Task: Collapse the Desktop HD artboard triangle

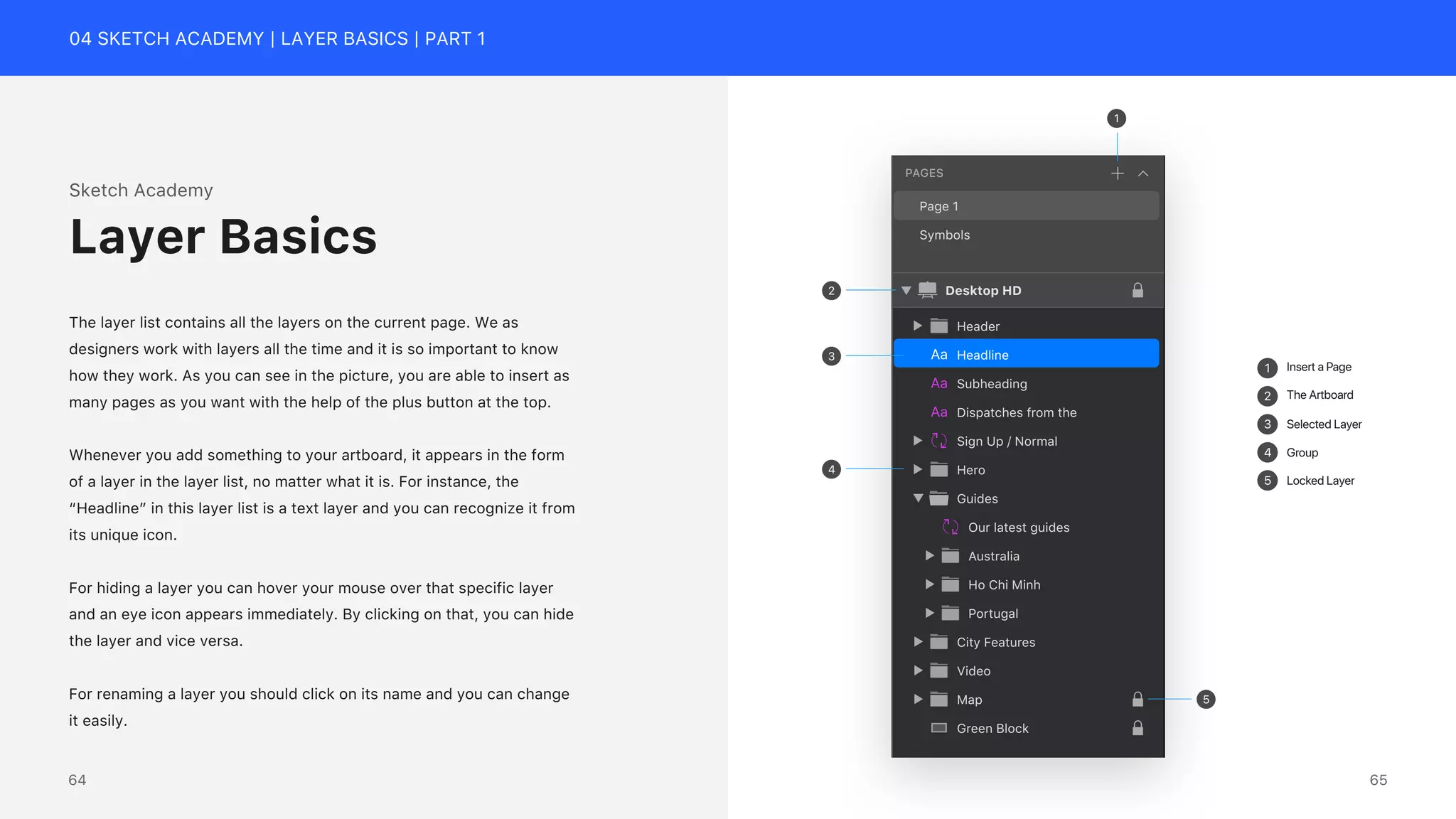Action: (x=906, y=290)
